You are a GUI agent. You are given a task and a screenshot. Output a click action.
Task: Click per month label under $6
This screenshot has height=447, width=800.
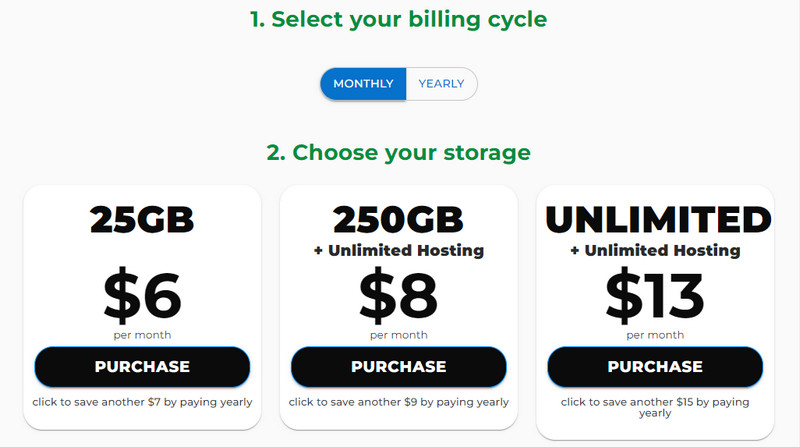pos(142,334)
